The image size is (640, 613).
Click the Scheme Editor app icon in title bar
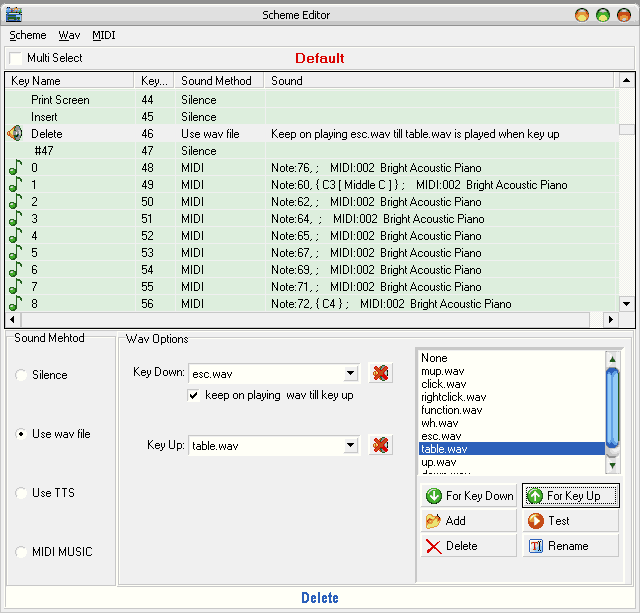click(x=13, y=14)
